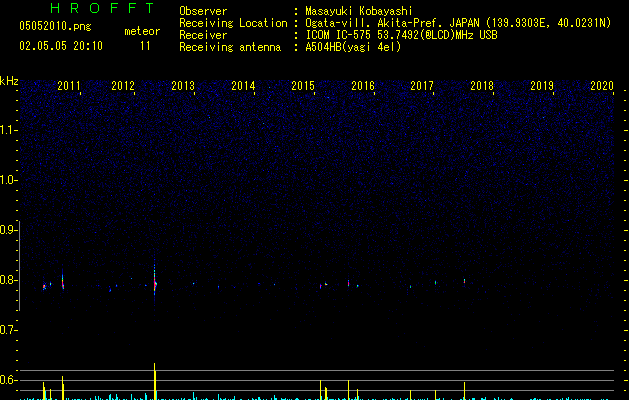Click the tallest yellow amplitude spike
Screen dimensions: 629x400
click(x=155, y=381)
